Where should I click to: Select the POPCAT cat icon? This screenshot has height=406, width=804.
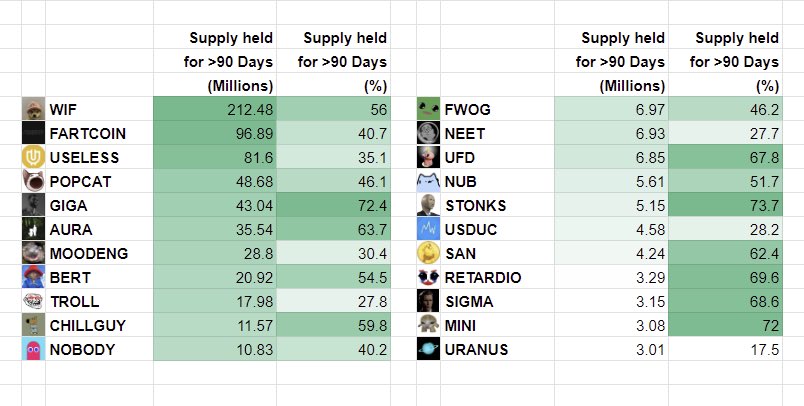pyautogui.click(x=33, y=181)
